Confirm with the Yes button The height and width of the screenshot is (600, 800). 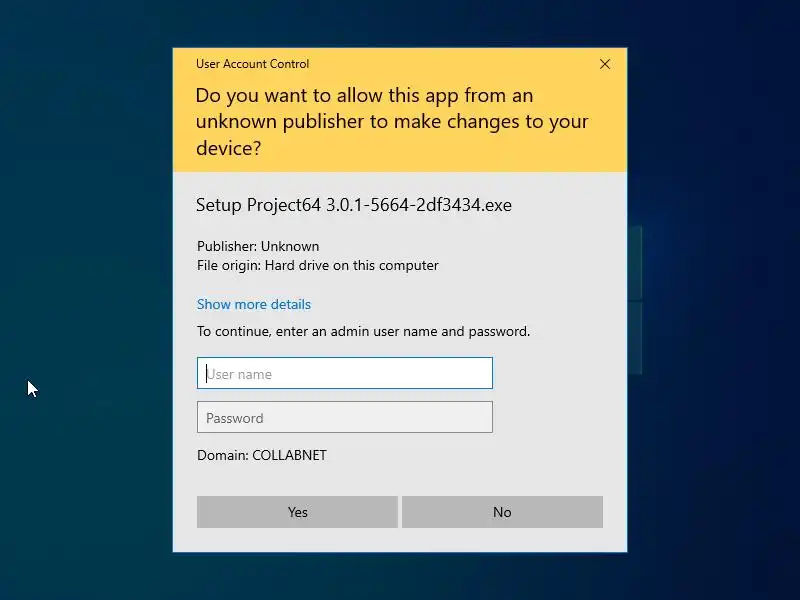(297, 512)
